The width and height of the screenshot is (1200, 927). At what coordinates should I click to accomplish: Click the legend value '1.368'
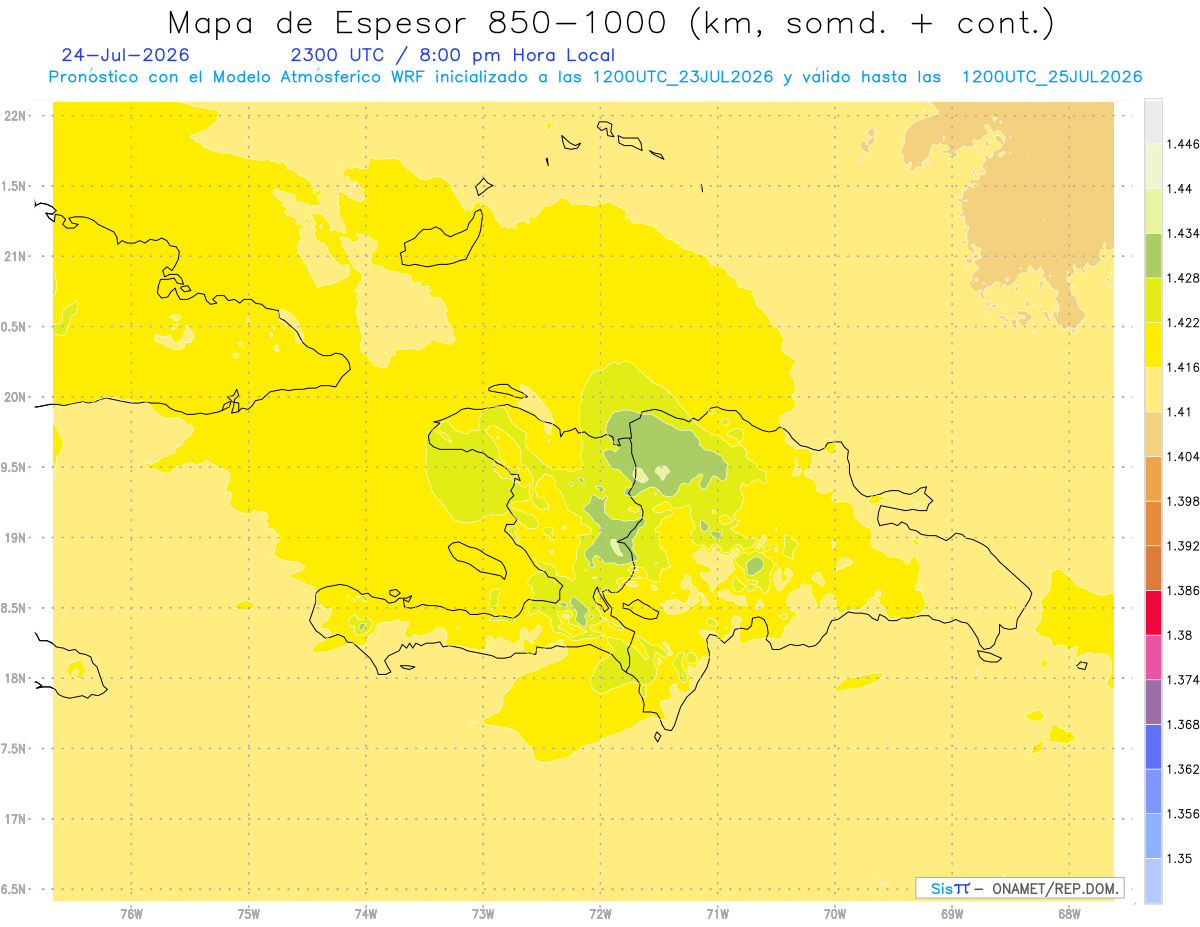(1182, 724)
